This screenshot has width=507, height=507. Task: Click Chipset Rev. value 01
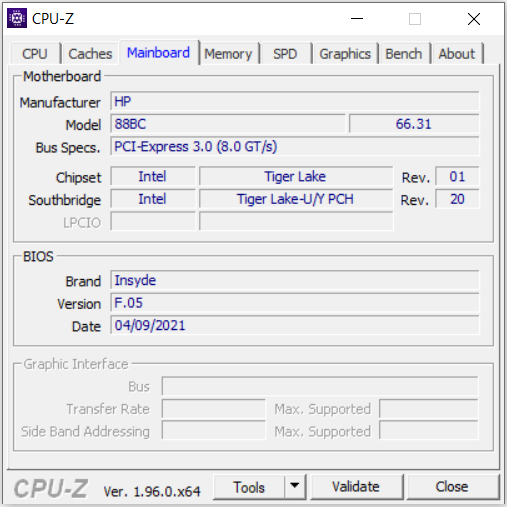[x=457, y=176]
